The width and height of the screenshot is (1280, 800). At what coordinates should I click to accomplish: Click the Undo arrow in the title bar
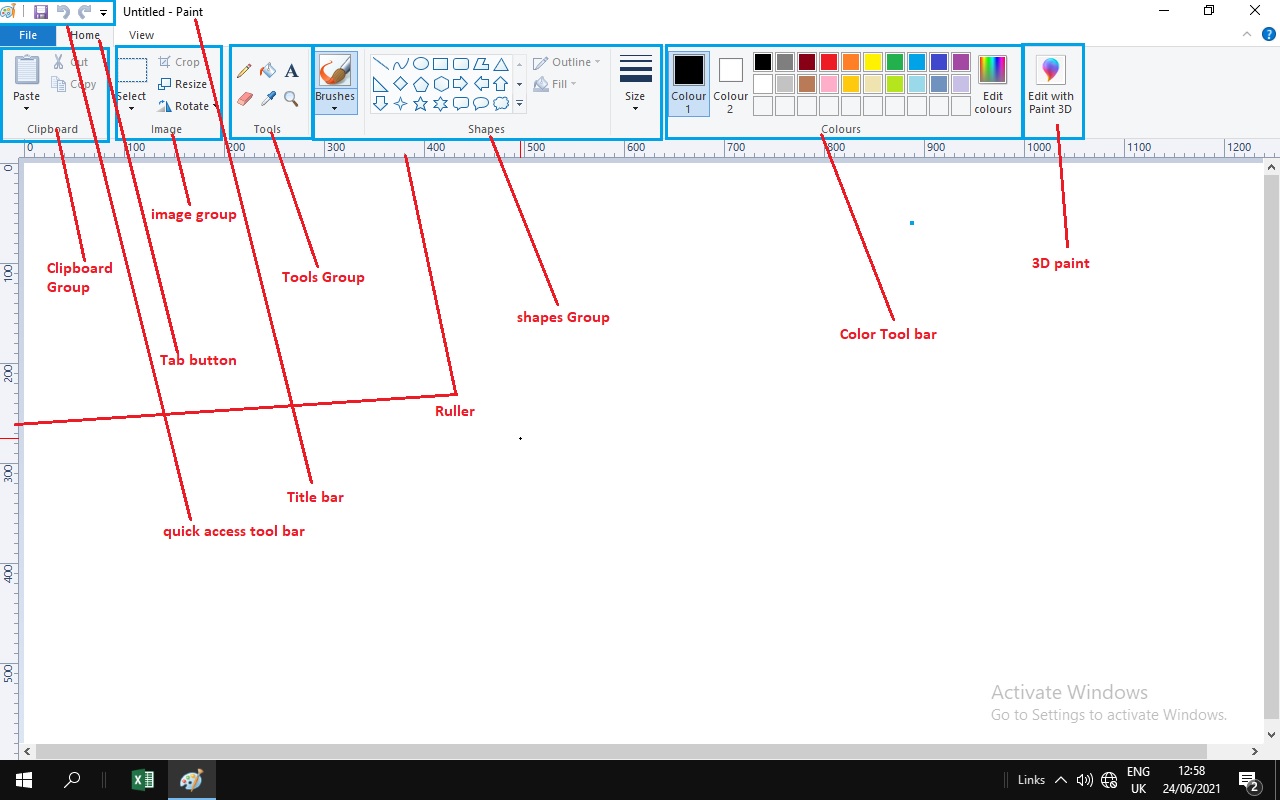(x=63, y=12)
